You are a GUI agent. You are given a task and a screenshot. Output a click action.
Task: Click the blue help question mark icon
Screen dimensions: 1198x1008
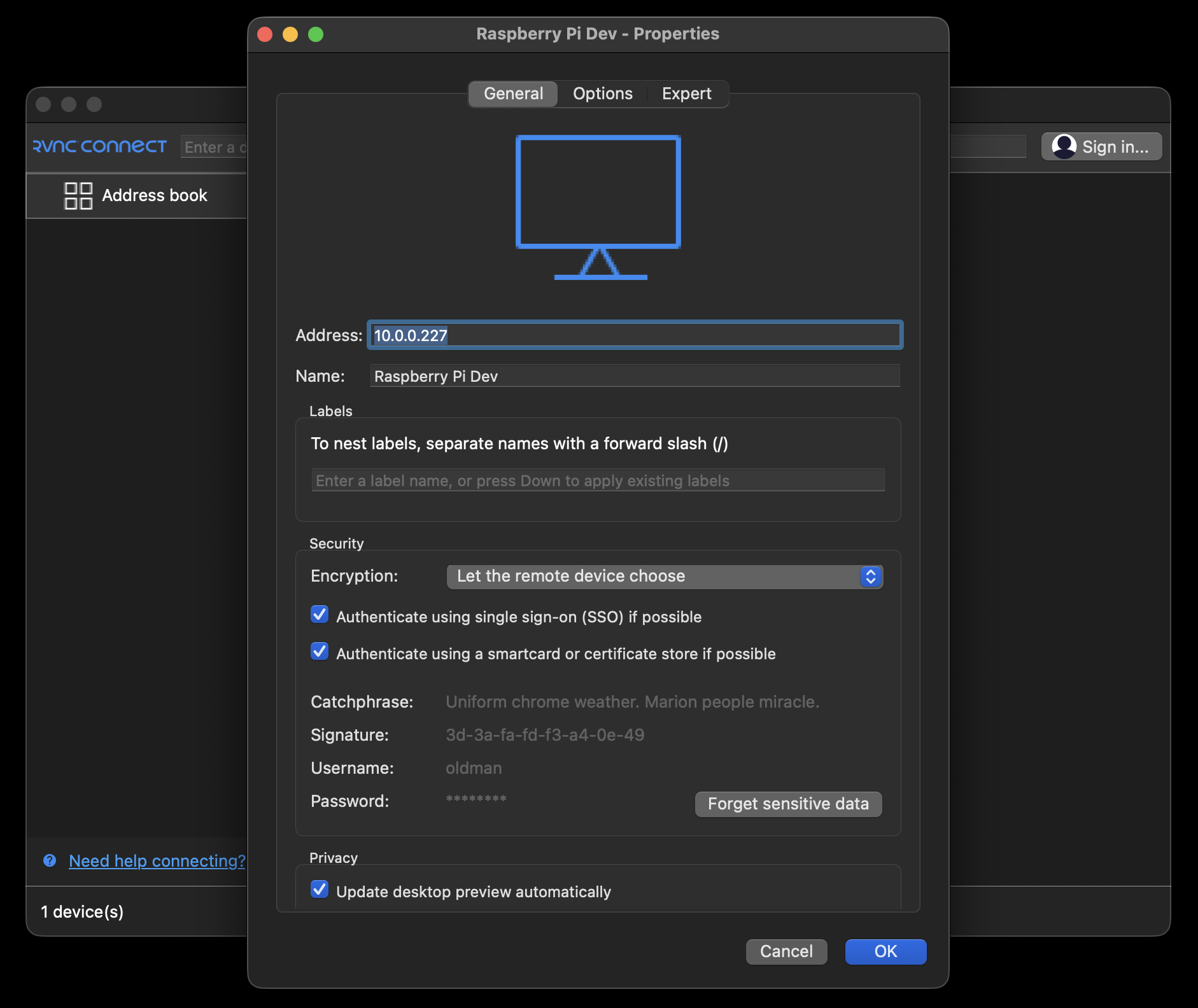50,860
